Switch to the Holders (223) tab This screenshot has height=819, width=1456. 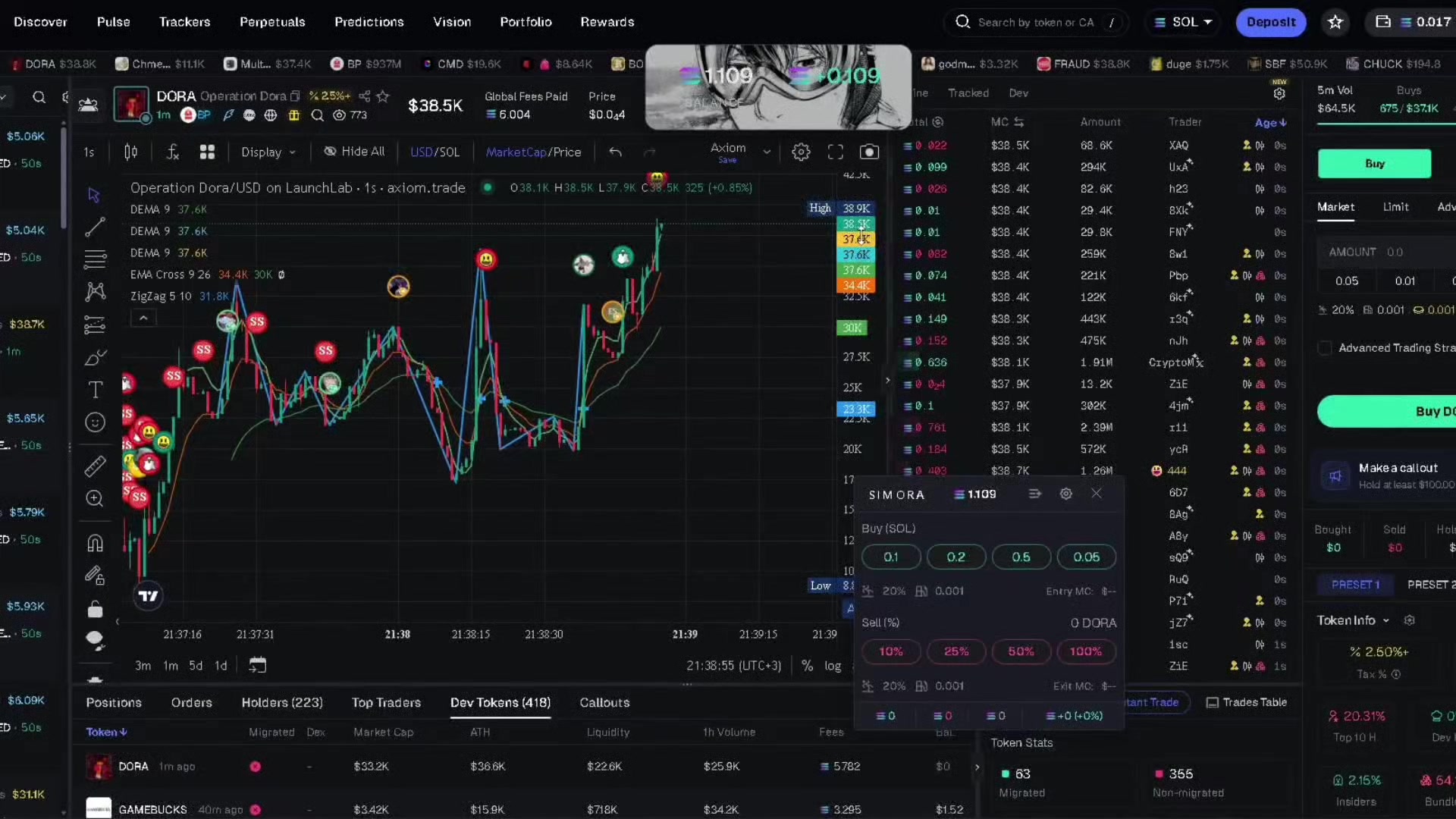[282, 702]
